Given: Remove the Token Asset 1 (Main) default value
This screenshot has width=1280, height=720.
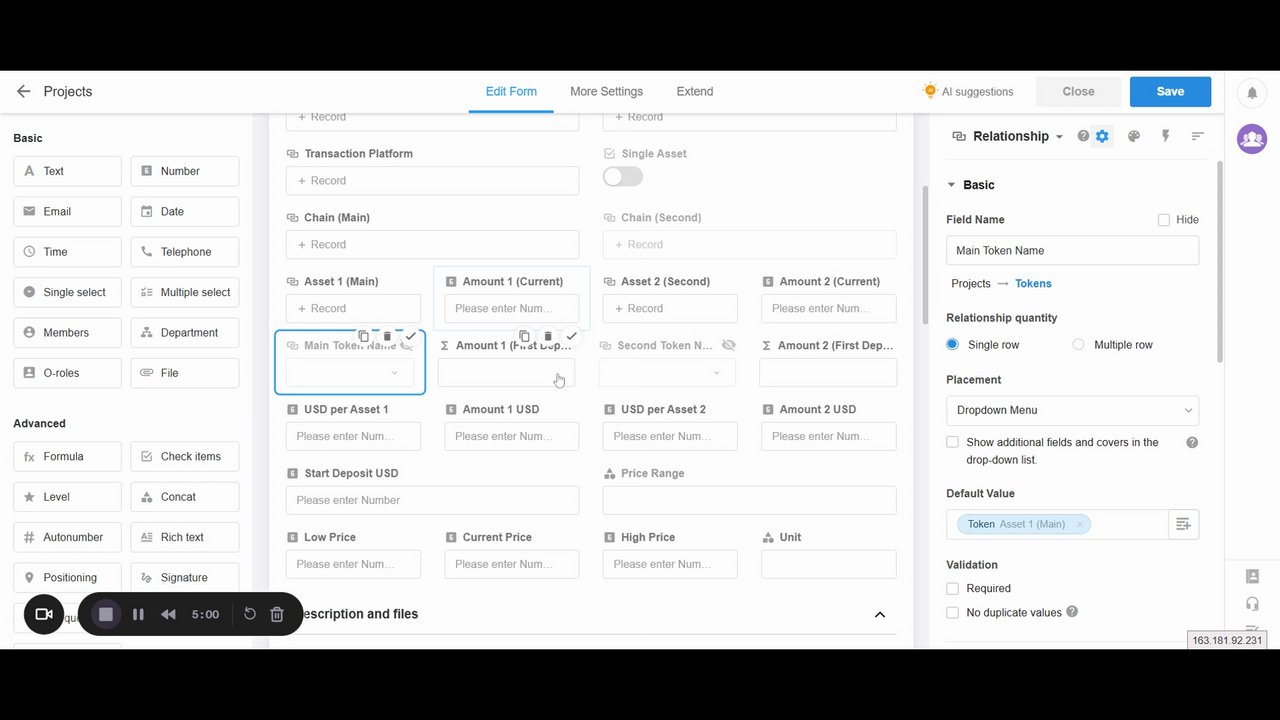Looking at the screenshot, I should (1080, 524).
